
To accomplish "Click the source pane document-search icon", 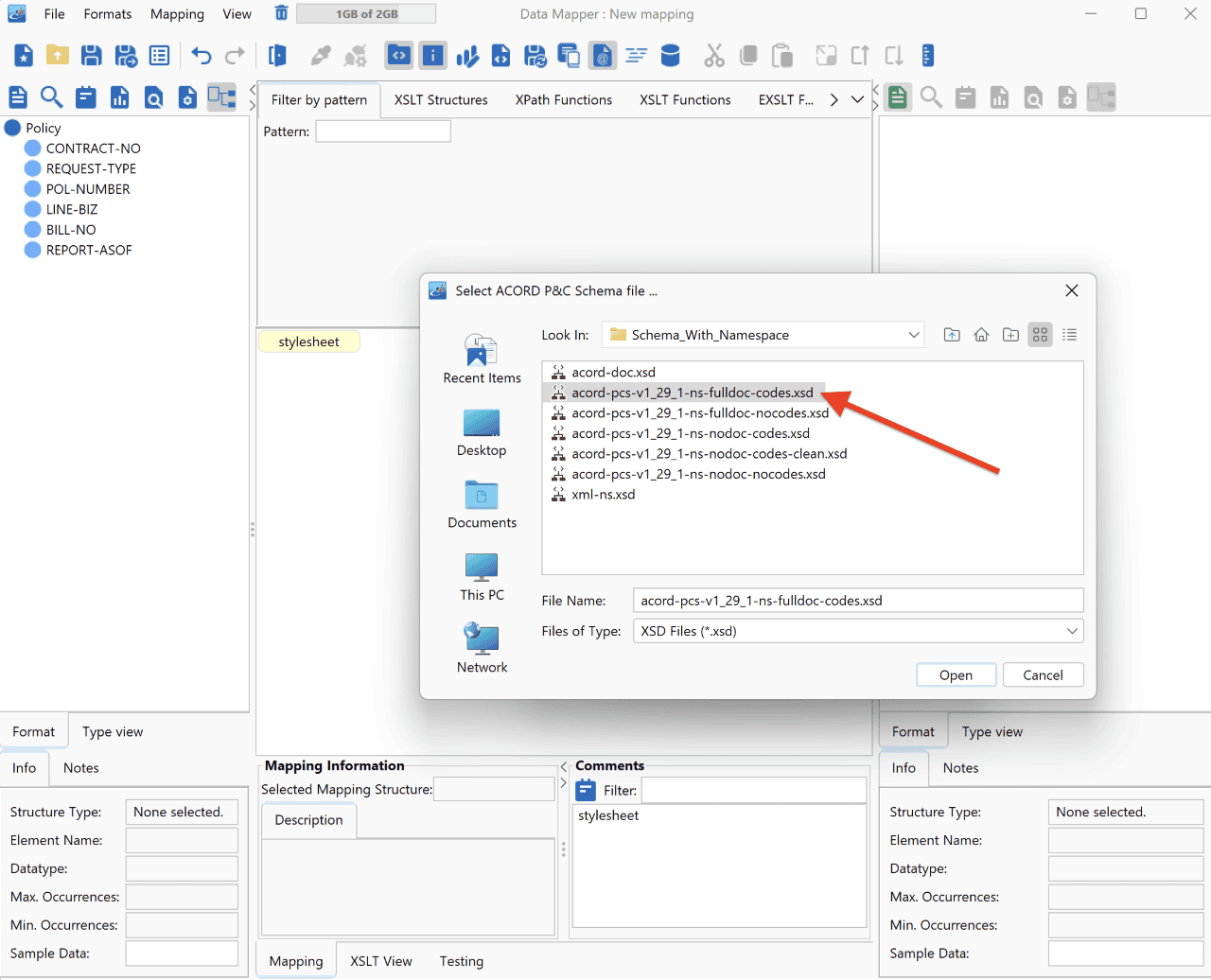I will [154, 97].
